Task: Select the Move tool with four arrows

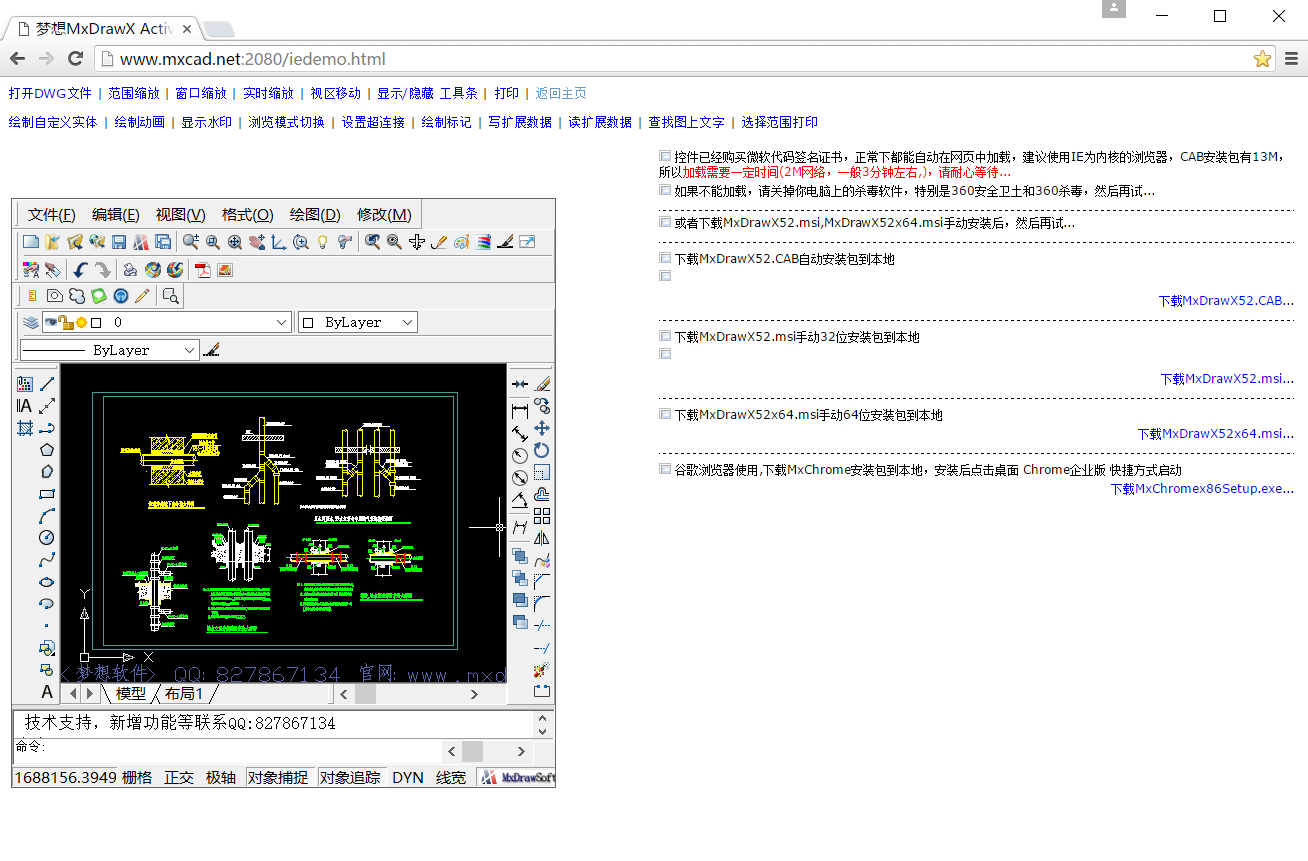Action: tap(542, 428)
